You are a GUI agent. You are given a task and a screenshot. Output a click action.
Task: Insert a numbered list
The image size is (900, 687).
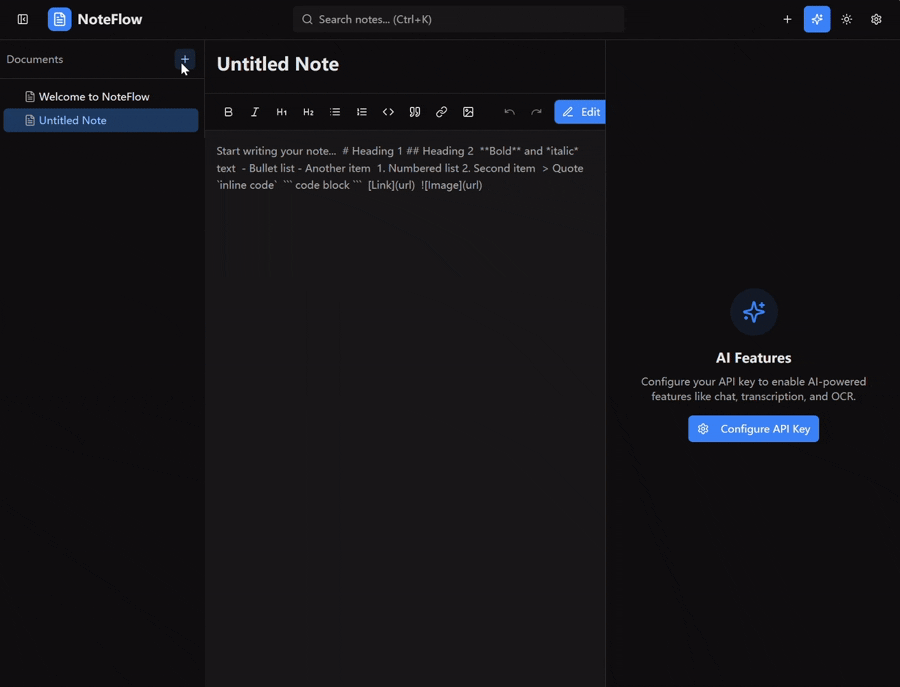coord(362,112)
